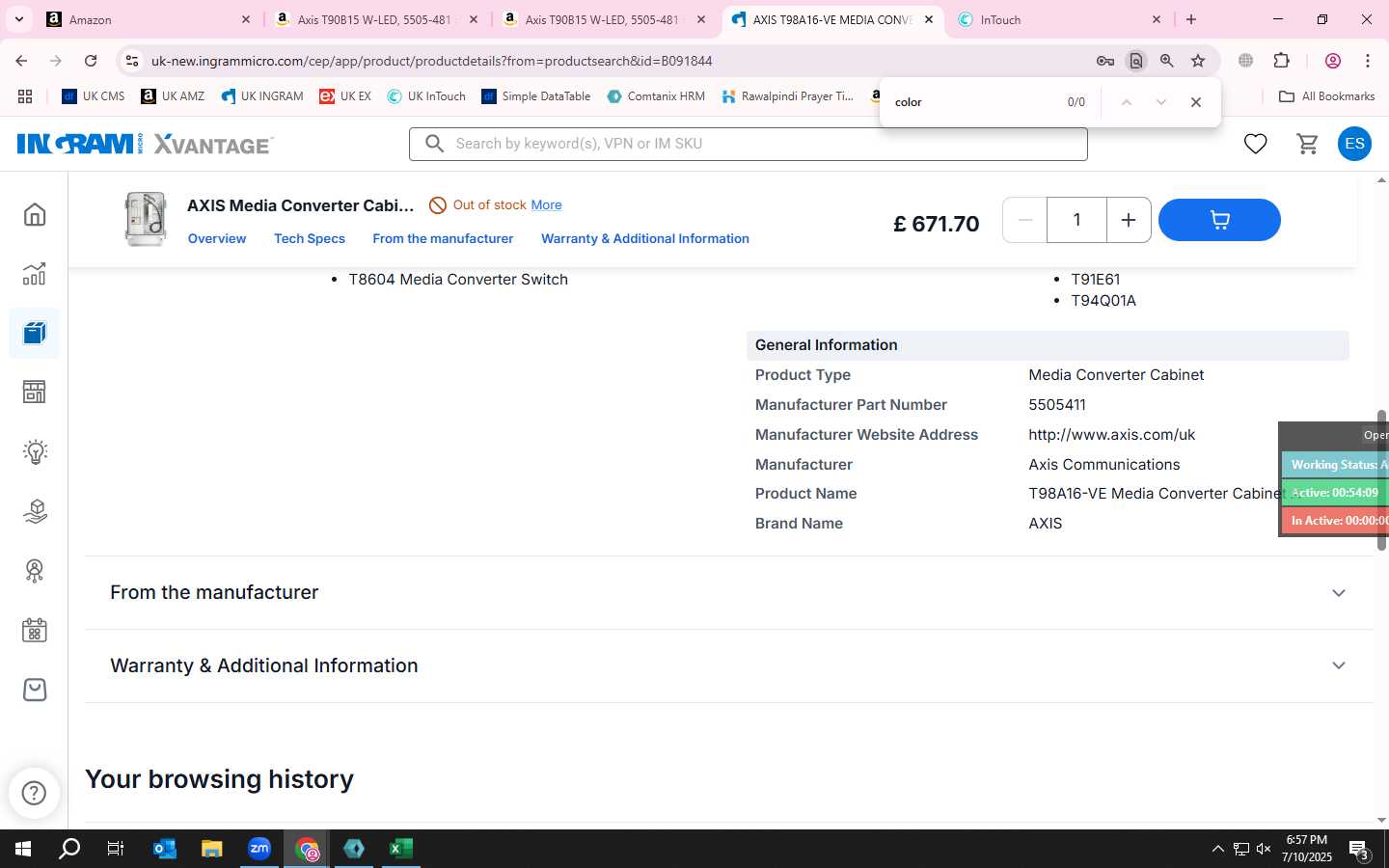Viewport: 1389px width, 868px height.
Task: Reload the page
Action: point(91,61)
